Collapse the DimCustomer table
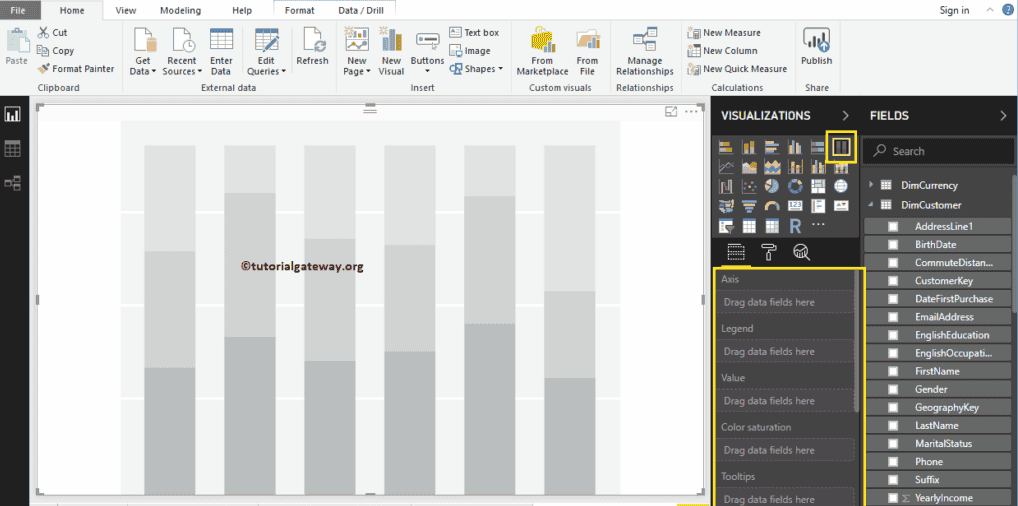The height and width of the screenshot is (506, 1018). 871,205
